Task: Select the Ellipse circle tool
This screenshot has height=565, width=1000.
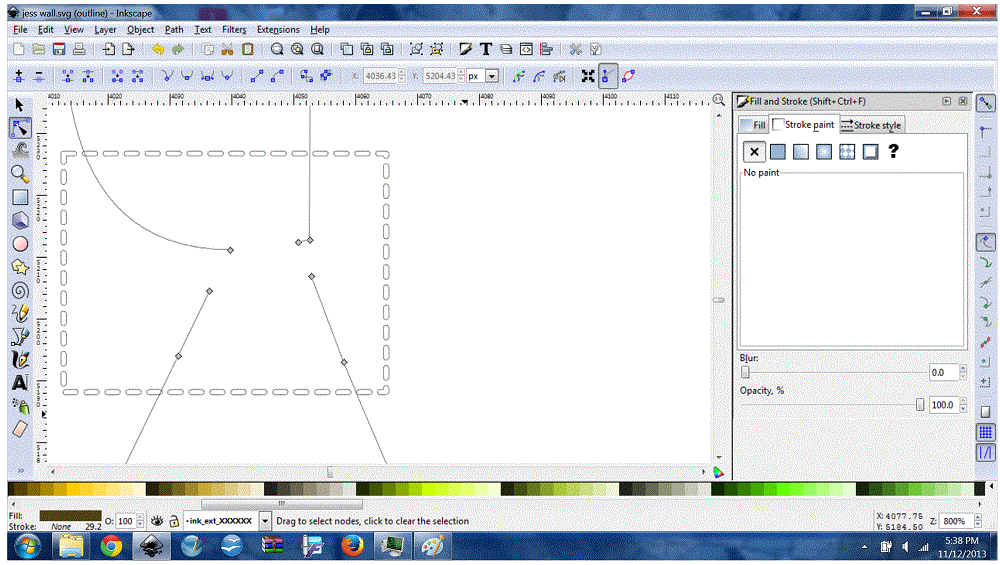Action: tap(19, 244)
